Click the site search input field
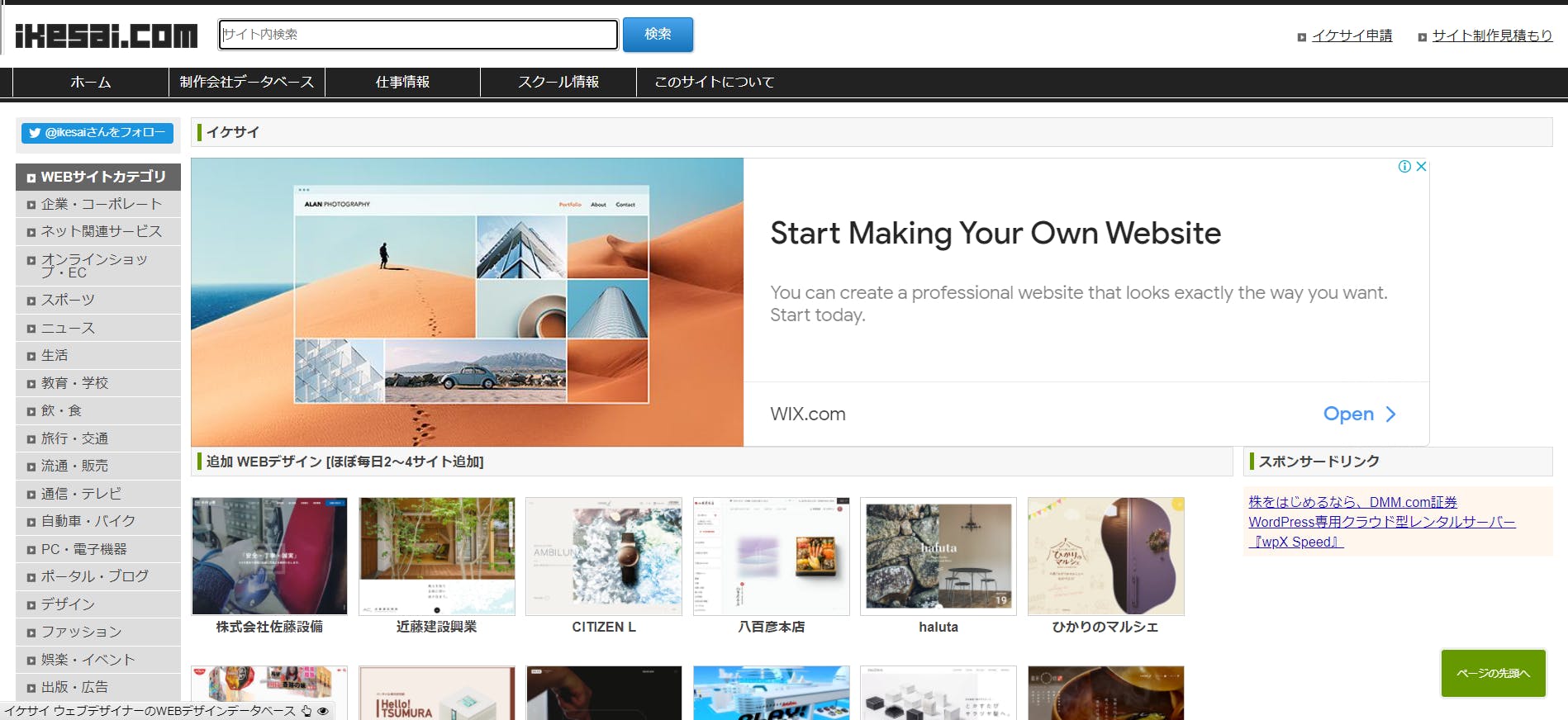The image size is (1568, 720). [418, 34]
